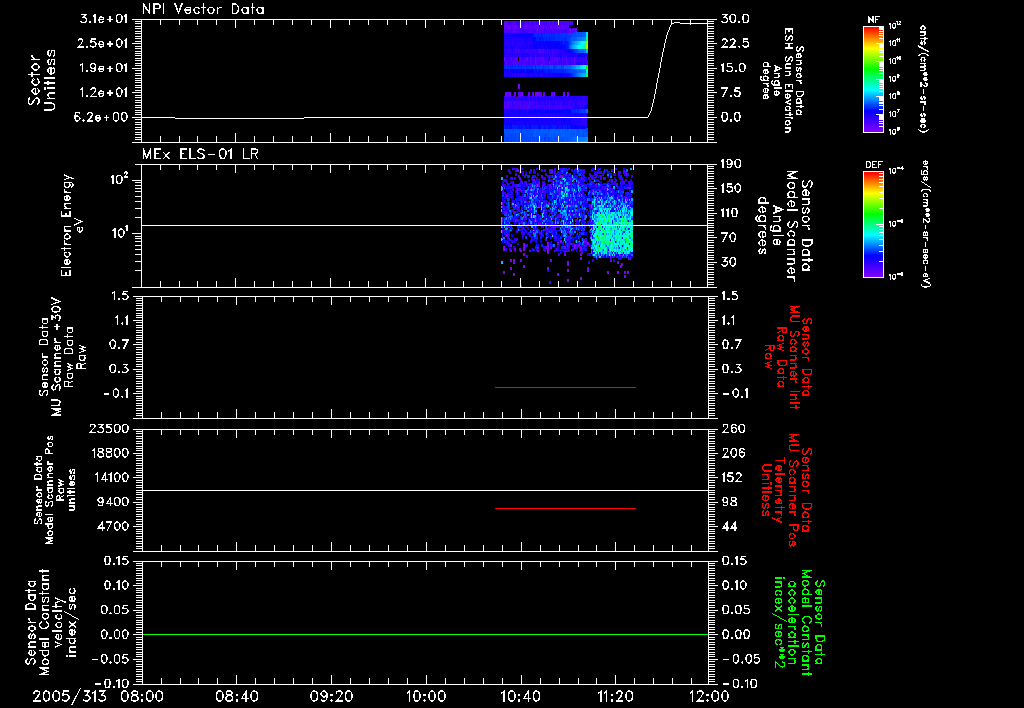
Task: Click the '190' scanner angle tick label
Action: [x=731, y=164]
